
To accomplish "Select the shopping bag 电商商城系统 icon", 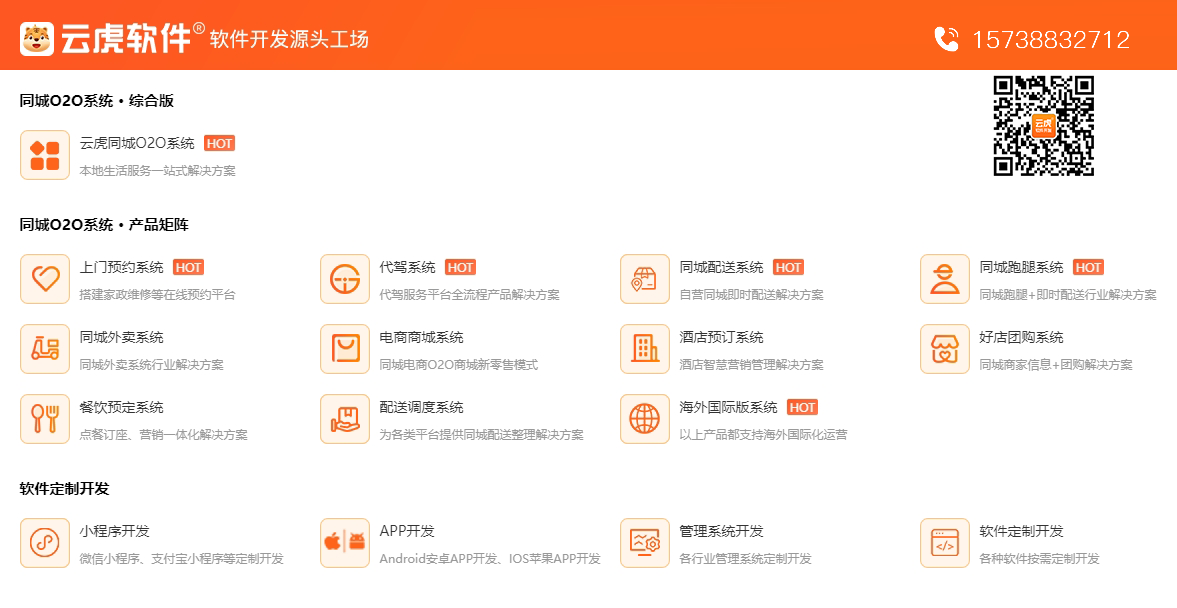I will point(345,349).
